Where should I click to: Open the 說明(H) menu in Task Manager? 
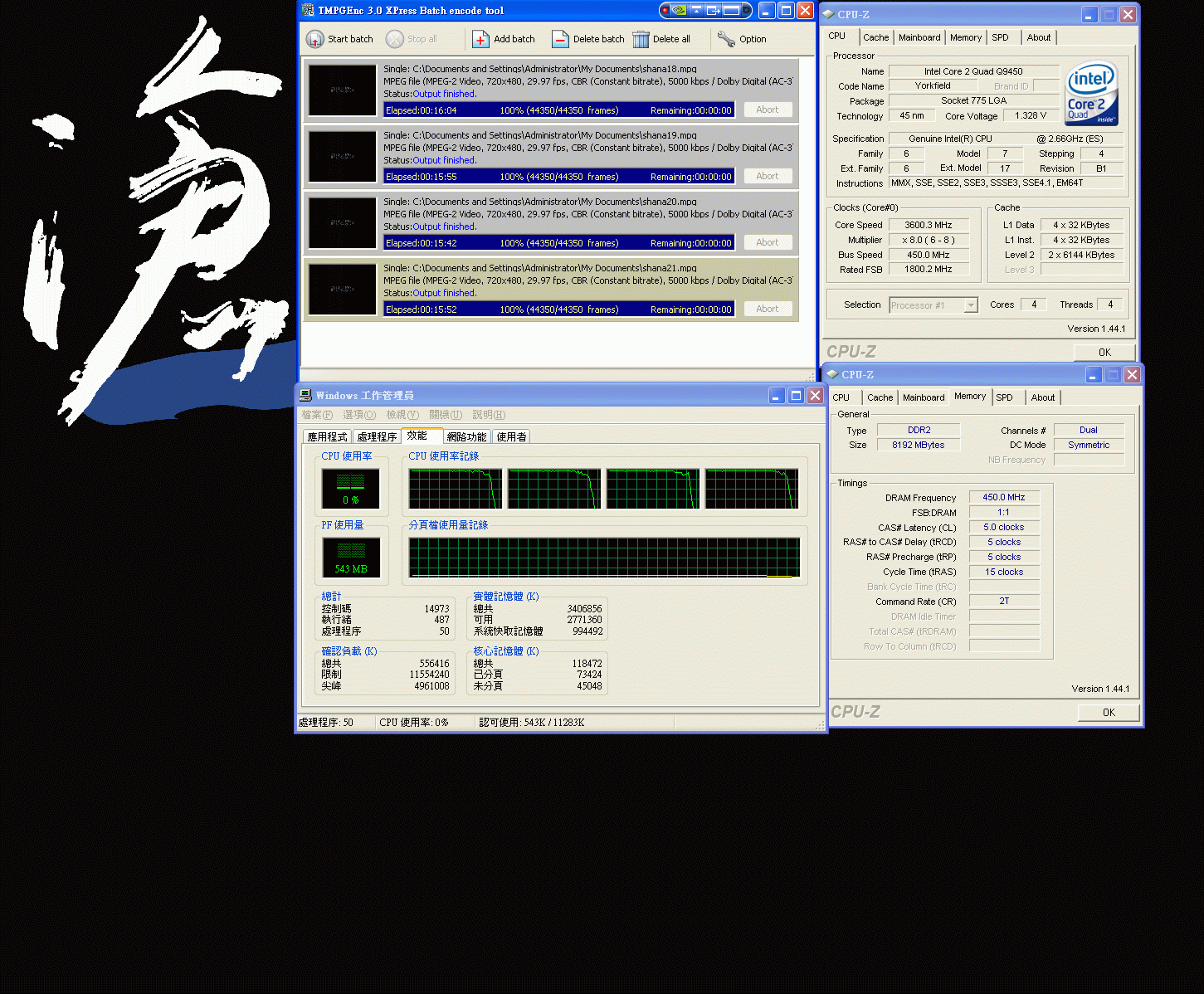point(489,415)
